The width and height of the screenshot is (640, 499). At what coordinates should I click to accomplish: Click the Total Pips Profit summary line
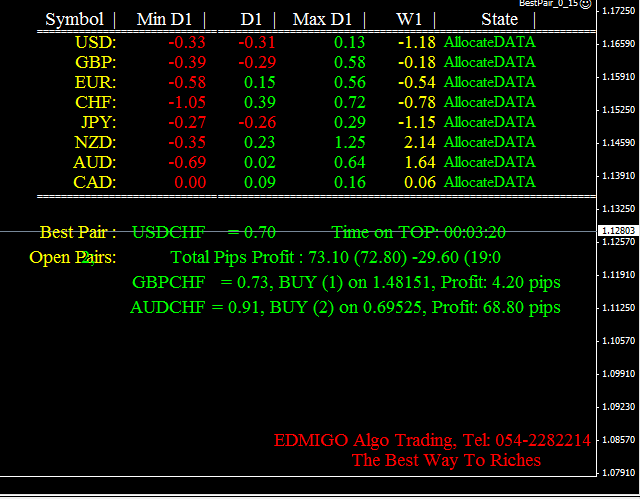pos(336,257)
